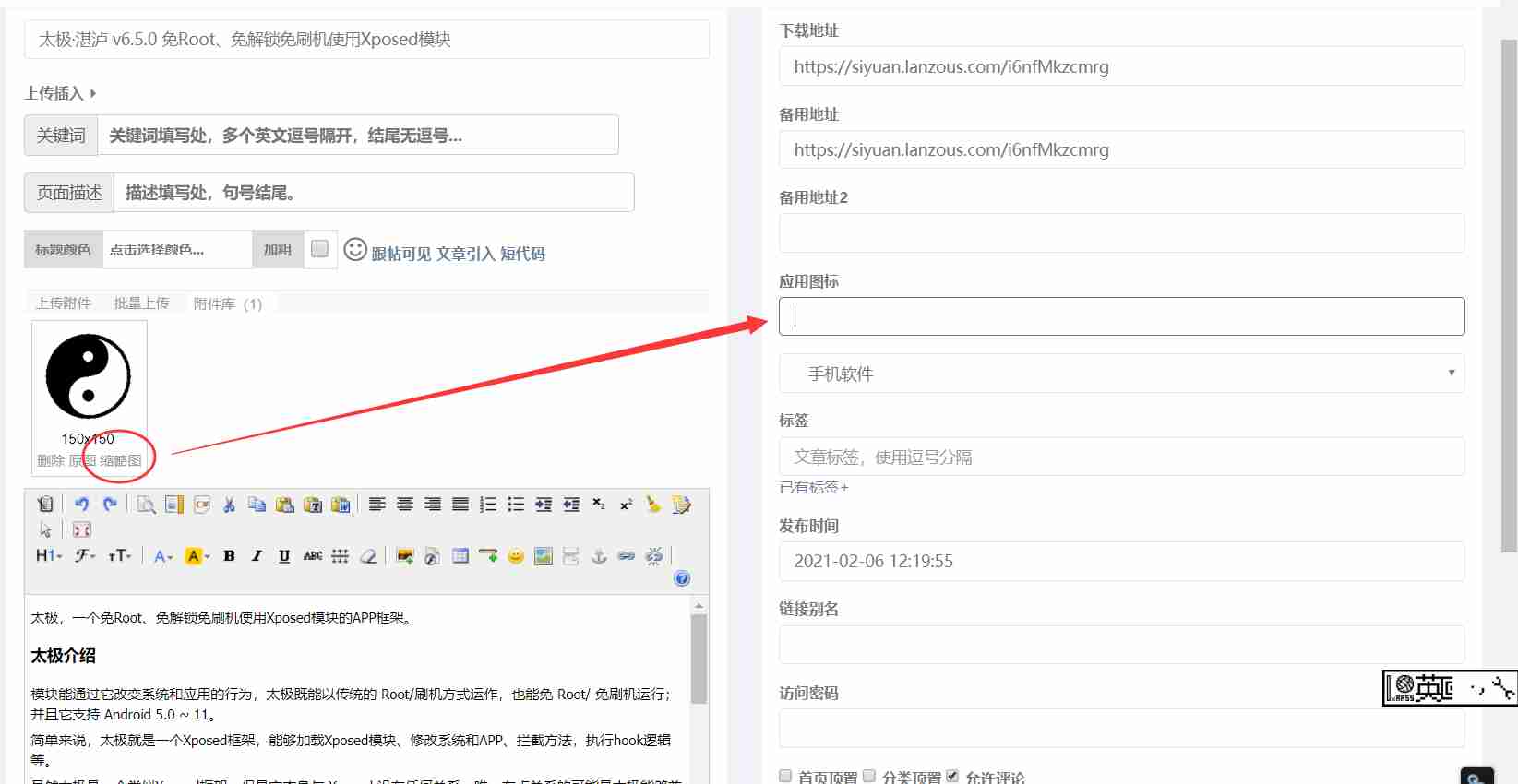Click the Undo icon in editor toolbar

click(81, 505)
